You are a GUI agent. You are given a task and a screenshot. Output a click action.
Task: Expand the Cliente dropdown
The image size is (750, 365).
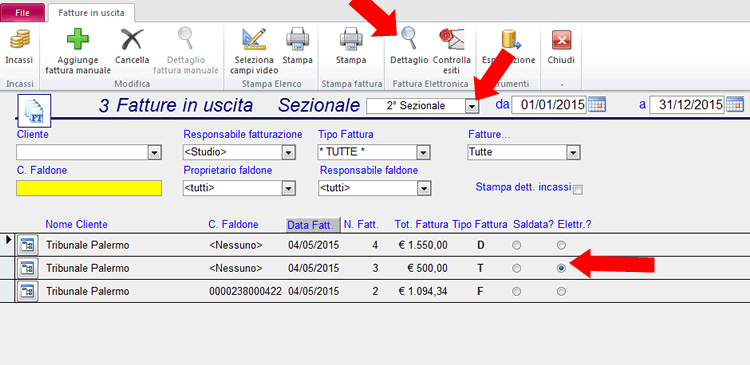[x=154, y=153]
